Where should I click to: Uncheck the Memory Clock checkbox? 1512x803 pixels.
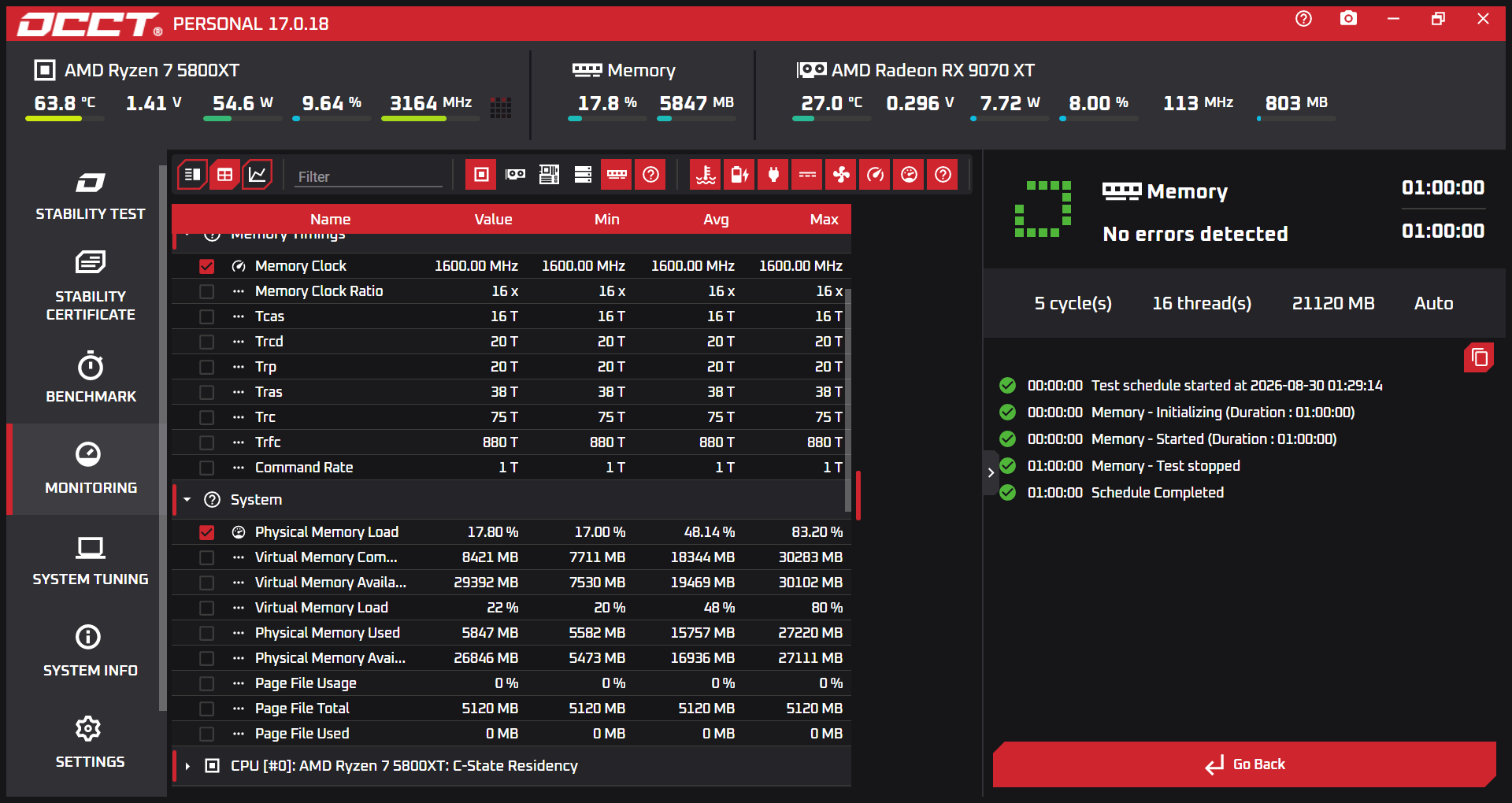(x=206, y=267)
